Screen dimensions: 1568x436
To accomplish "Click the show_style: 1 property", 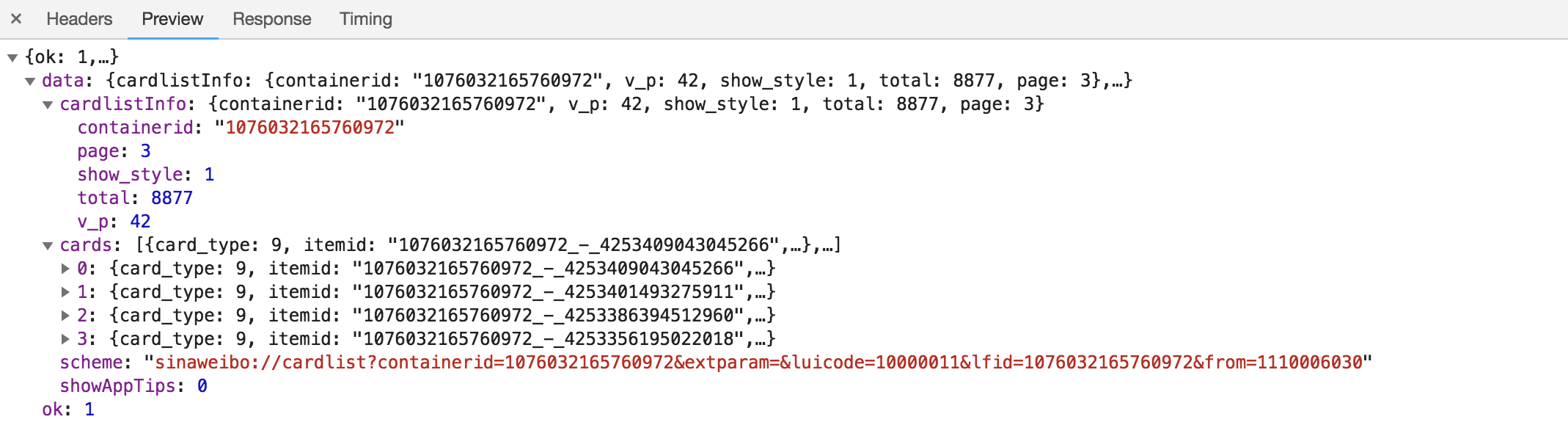I will tap(146, 175).
